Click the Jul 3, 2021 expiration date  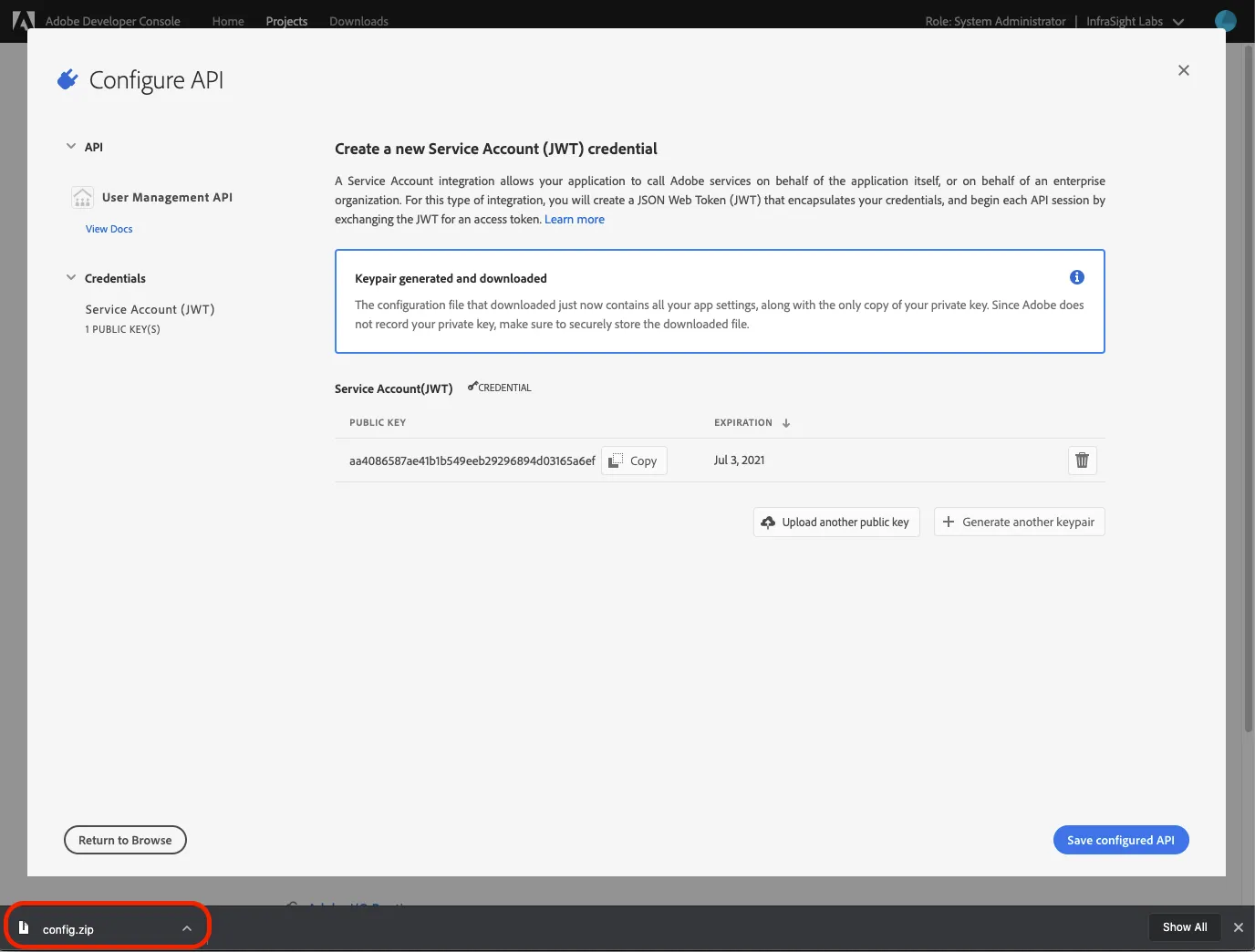740,460
